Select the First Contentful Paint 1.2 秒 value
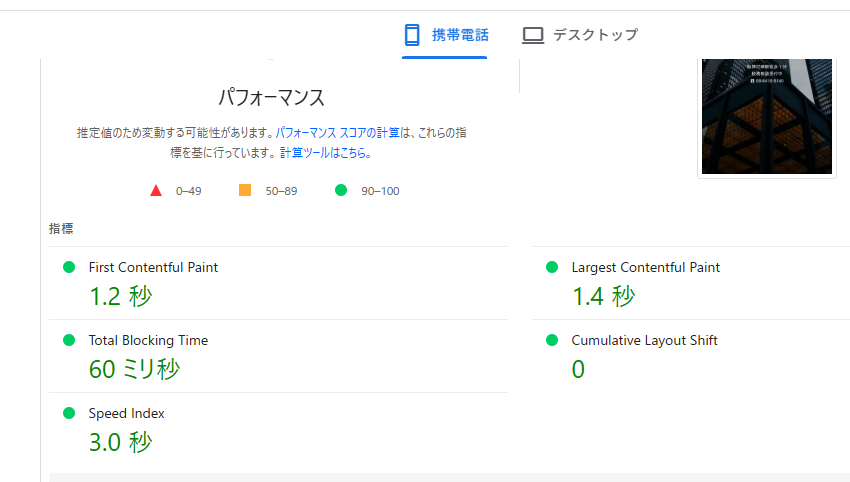The image size is (850, 482). point(120,296)
